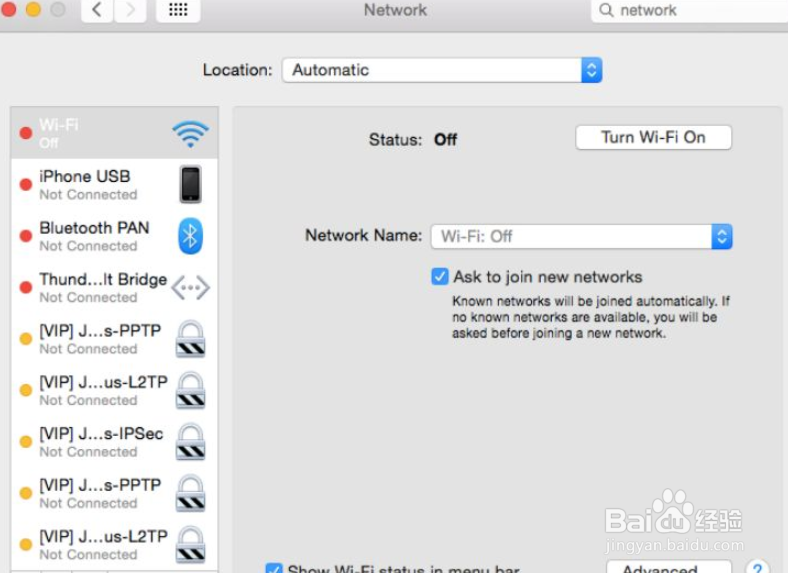Click the [VIP] J...s-IPSec padlock icon
Image resolution: width=788 pixels, height=573 pixels.
pyautogui.click(x=190, y=442)
